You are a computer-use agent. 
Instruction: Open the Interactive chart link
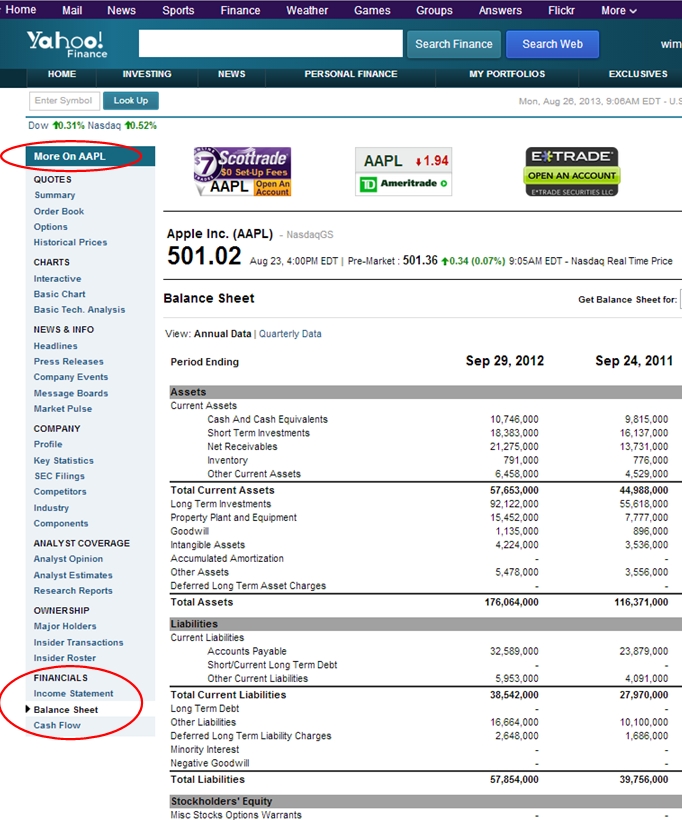click(x=58, y=279)
